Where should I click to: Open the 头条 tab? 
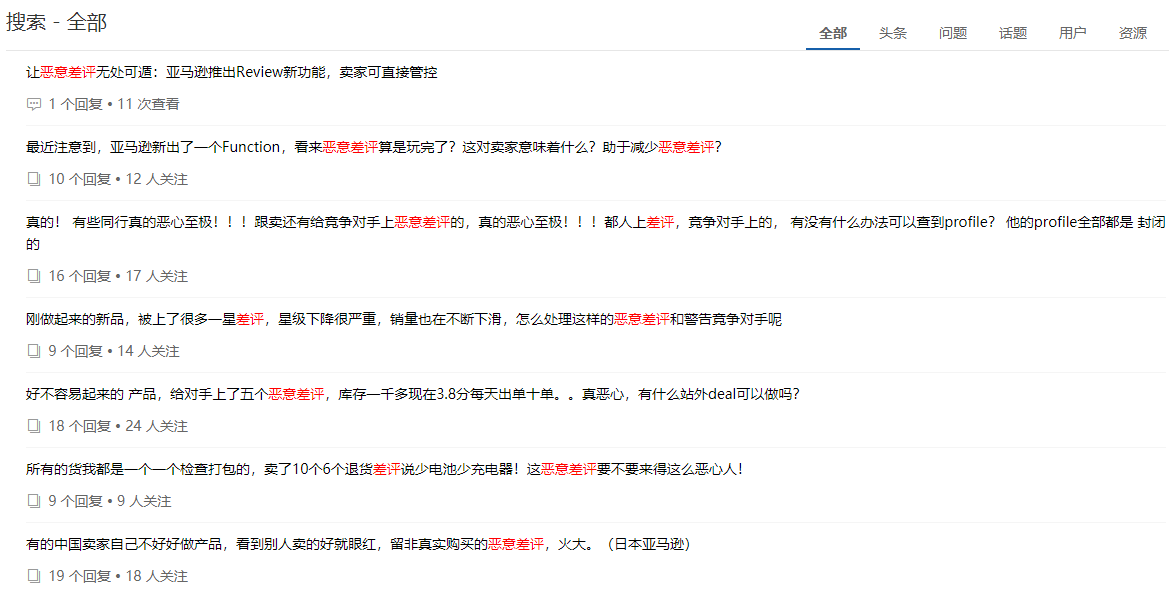point(892,33)
